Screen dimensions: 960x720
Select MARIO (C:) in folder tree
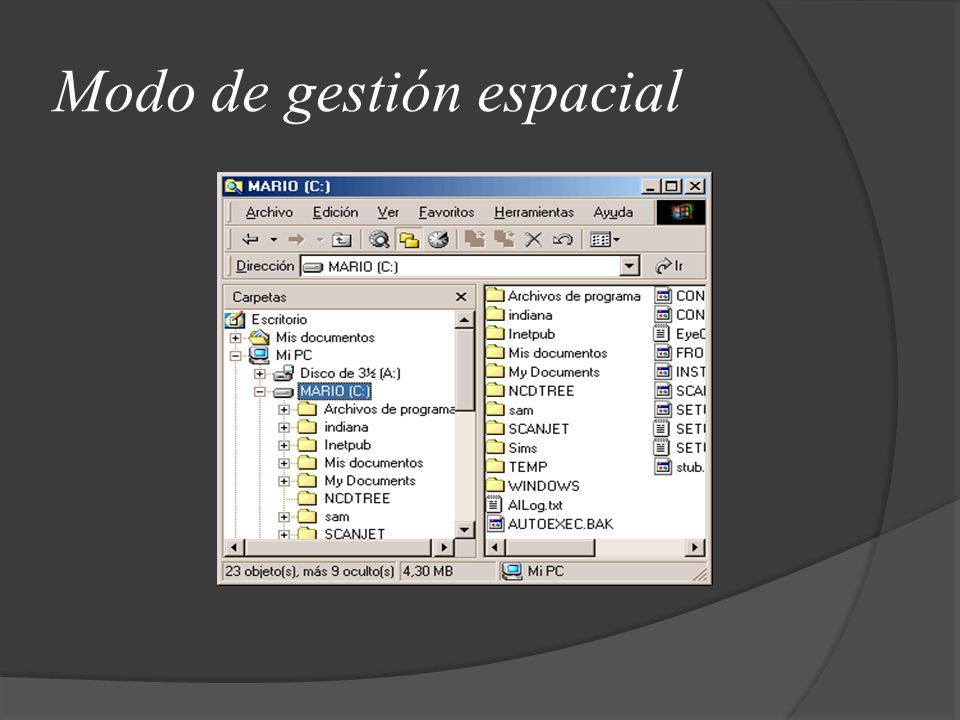(x=334, y=391)
